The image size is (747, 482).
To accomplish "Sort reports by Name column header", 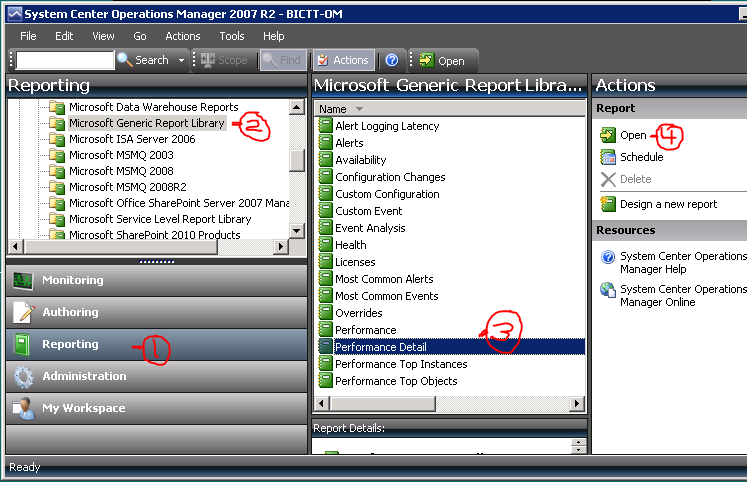I will (449, 109).
